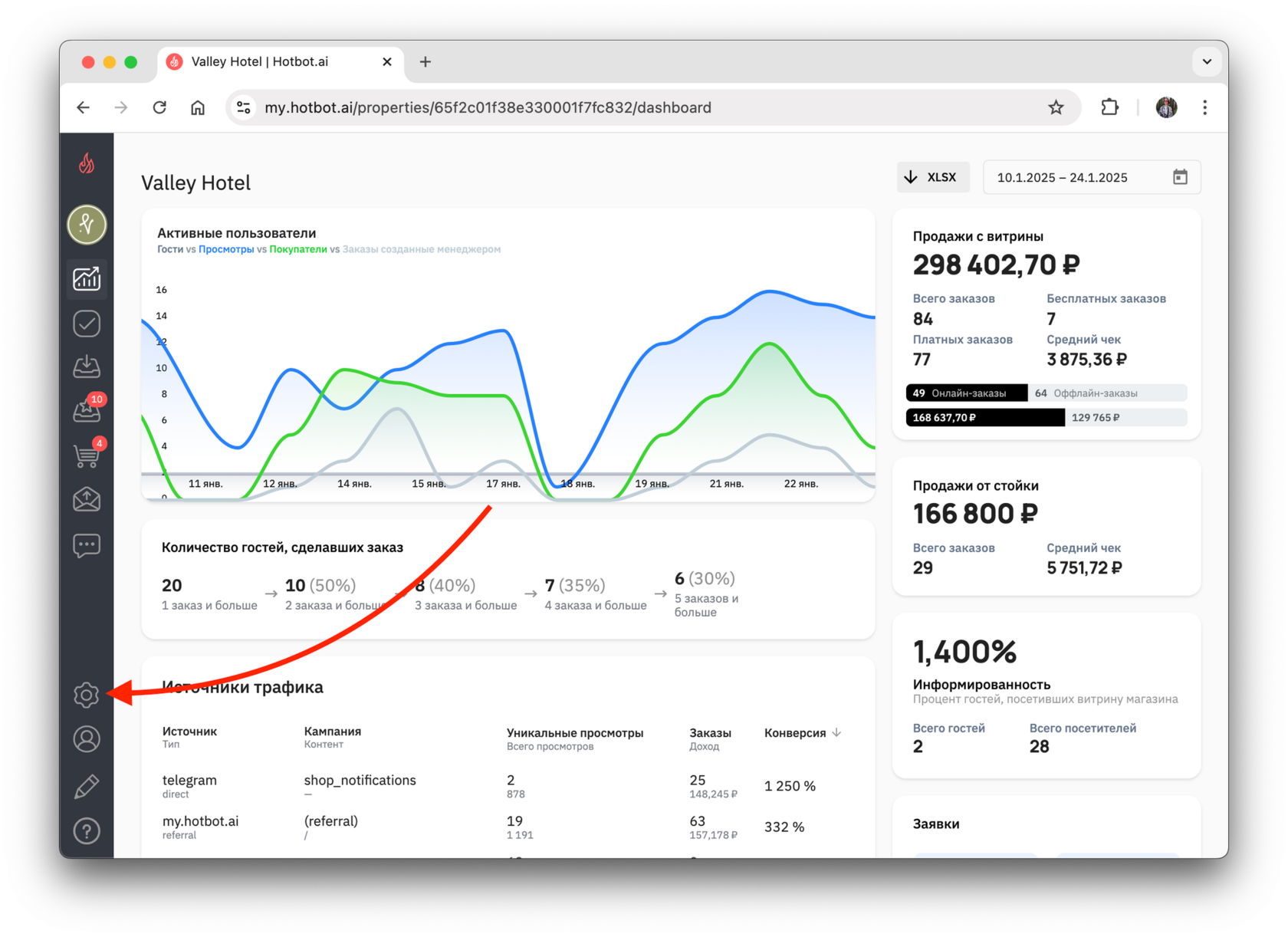The width and height of the screenshot is (1288, 937).
Task: Click the help question mark icon
Action: 87,830
